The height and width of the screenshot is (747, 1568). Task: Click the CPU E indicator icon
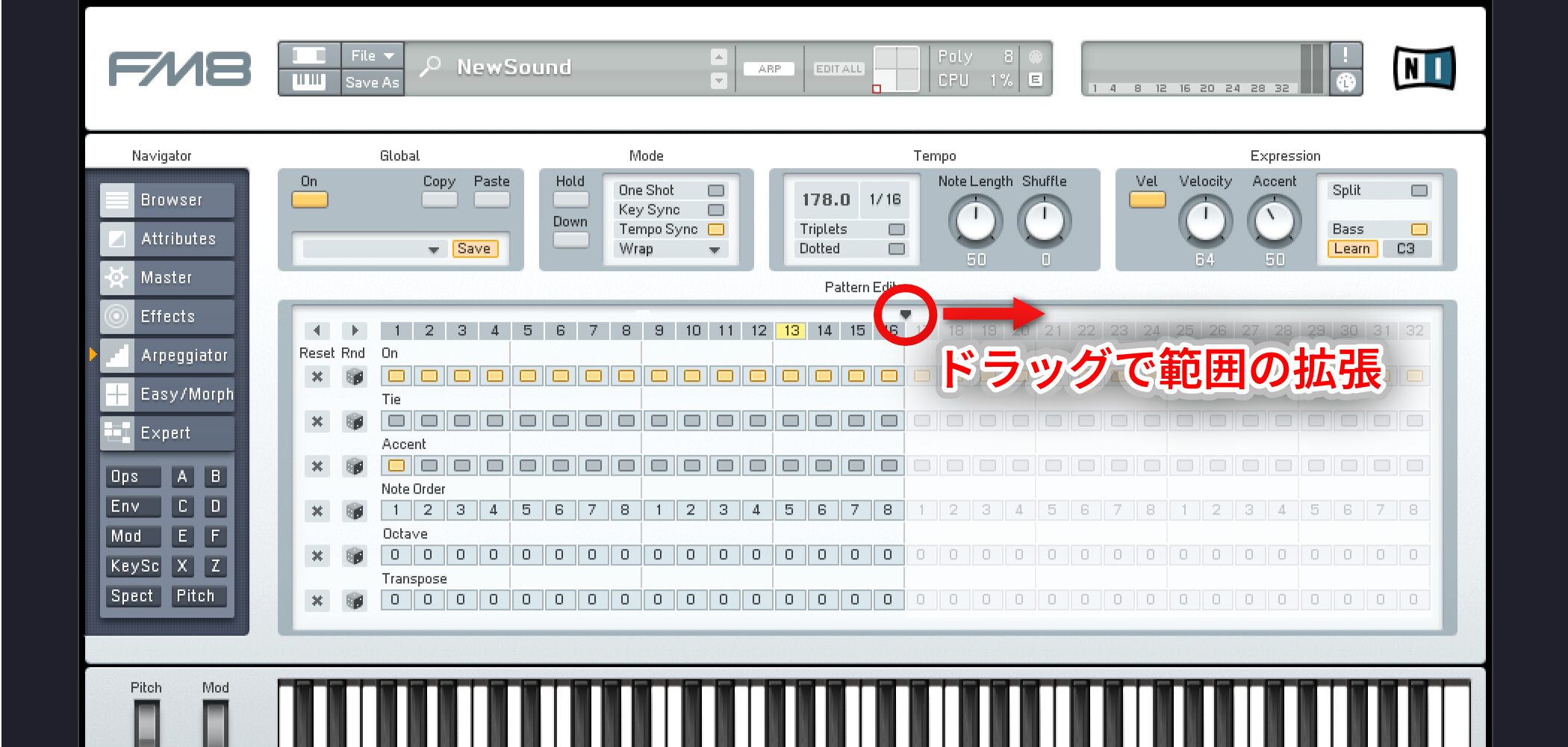click(x=1036, y=80)
